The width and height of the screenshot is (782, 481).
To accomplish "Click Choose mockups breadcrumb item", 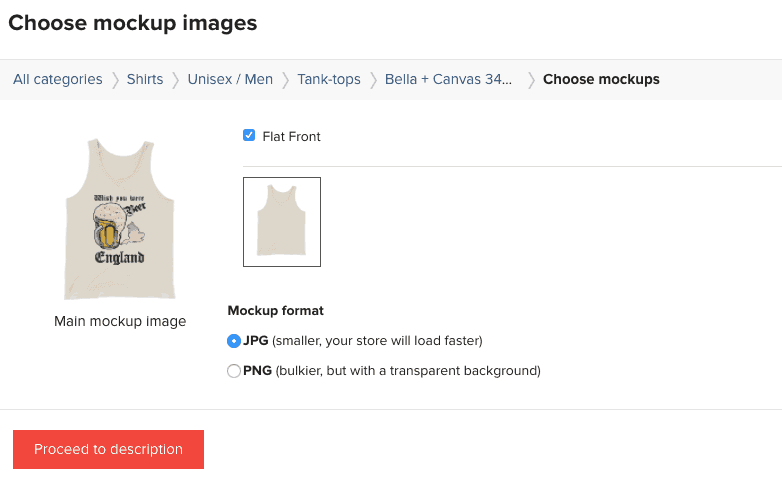I will [x=601, y=79].
